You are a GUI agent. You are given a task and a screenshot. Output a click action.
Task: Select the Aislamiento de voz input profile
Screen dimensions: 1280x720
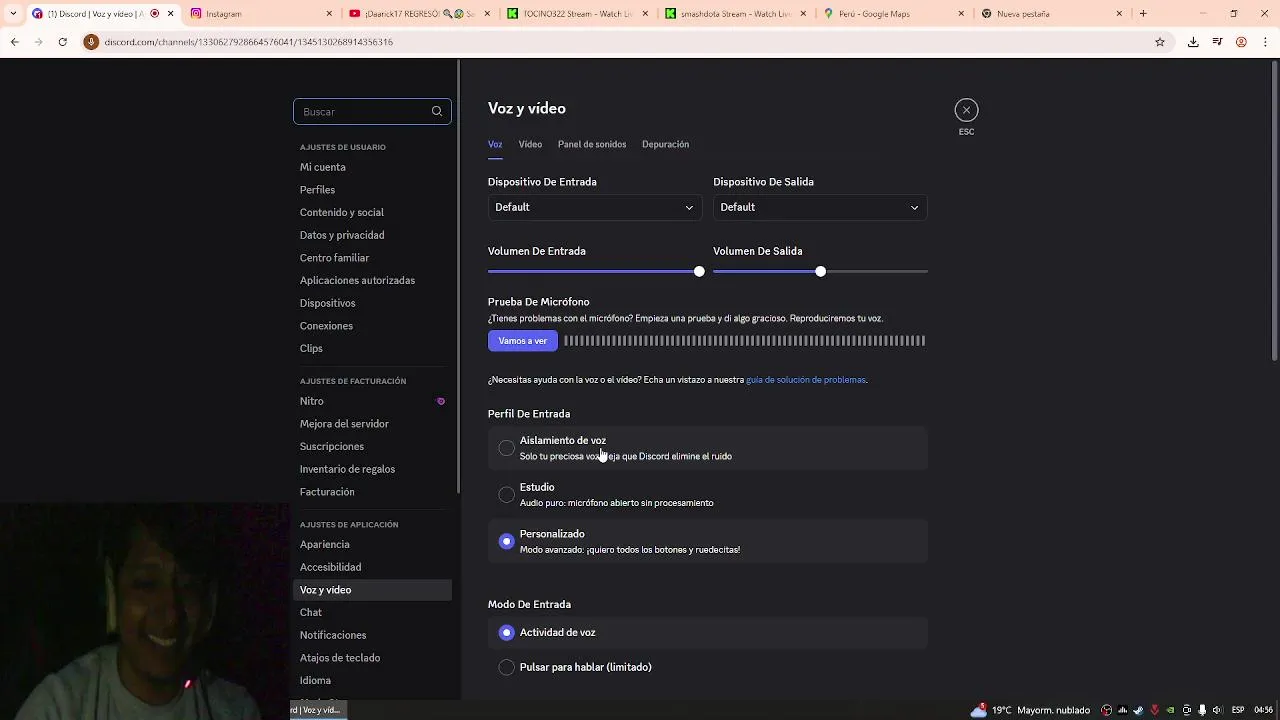[708, 448]
